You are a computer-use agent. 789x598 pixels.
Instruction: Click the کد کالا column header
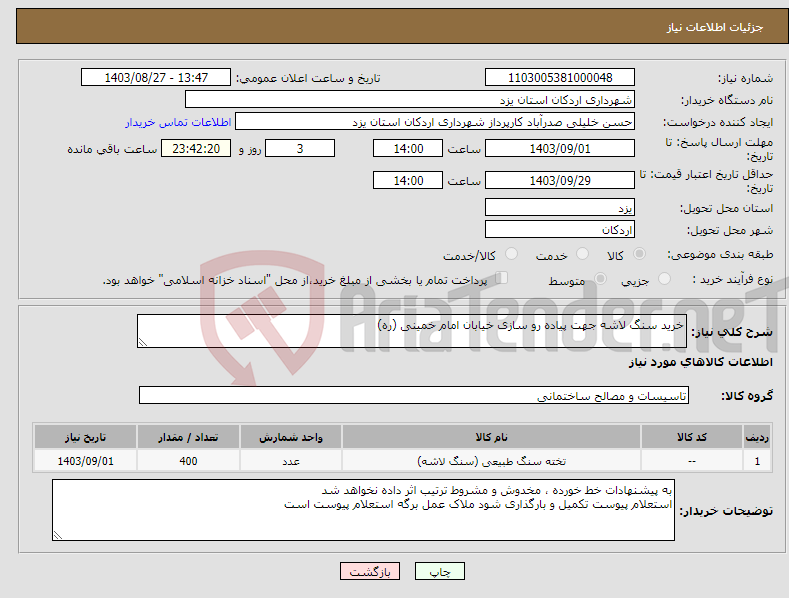click(x=692, y=437)
